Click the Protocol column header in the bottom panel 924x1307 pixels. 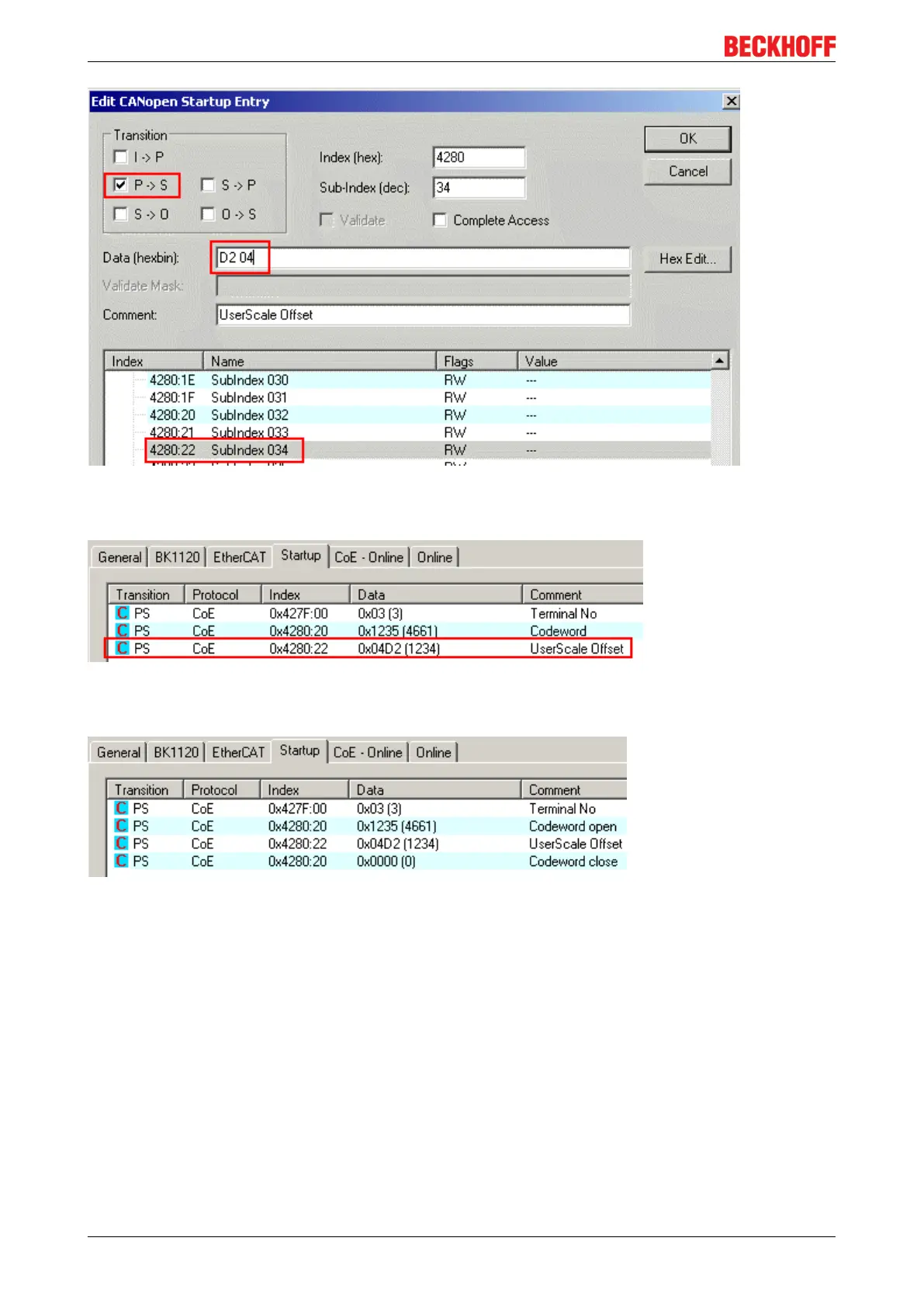[221, 790]
